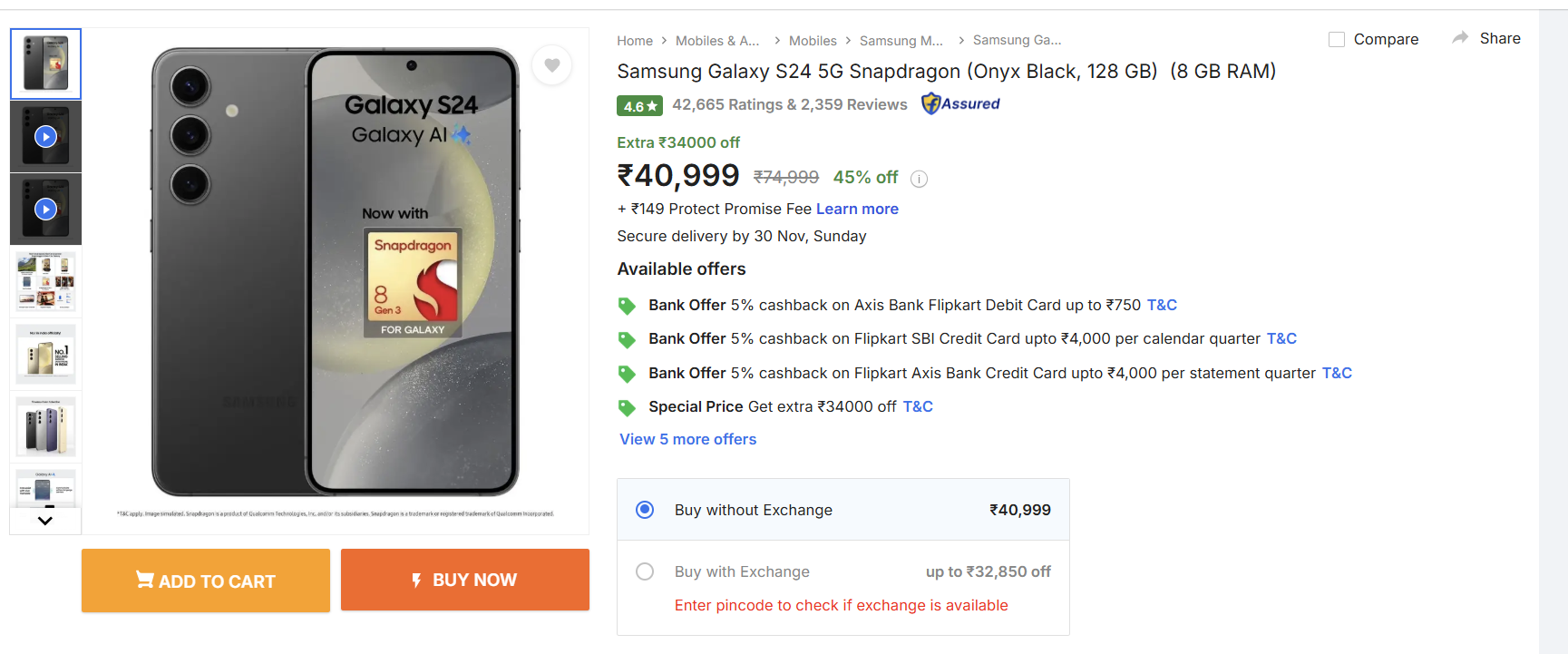The width and height of the screenshot is (1568, 654).
Task: Select the first phone image thumbnail
Action: point(45,63)
